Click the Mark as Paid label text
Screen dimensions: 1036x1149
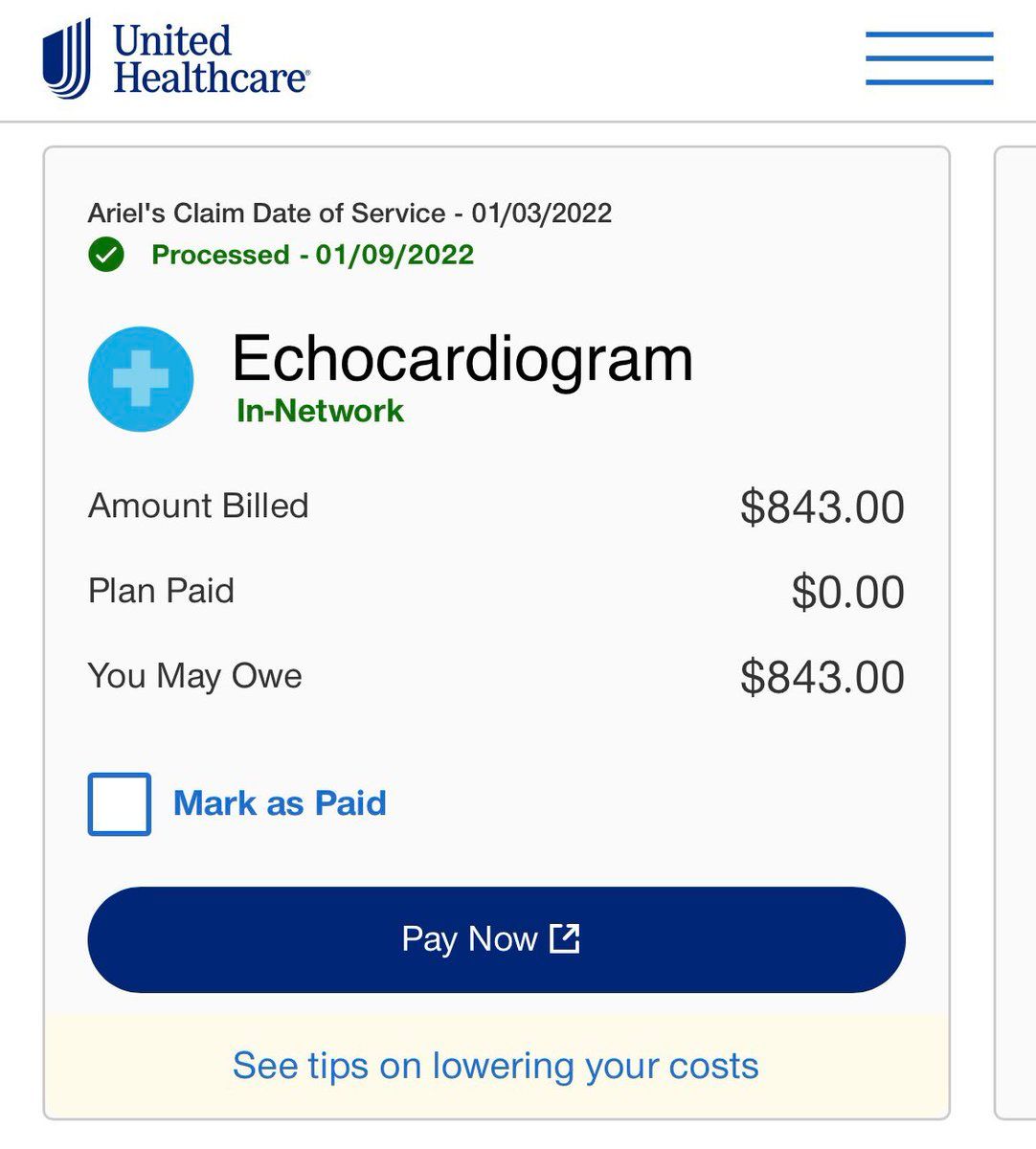click(280, 803)
